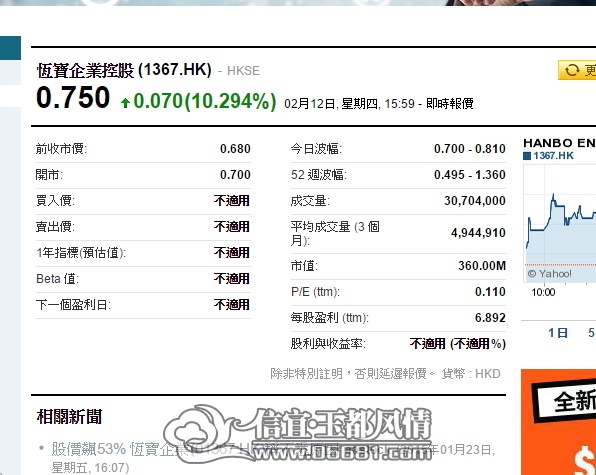Viewport: 596px width, 475px height.
Task: Click the 每股盈利 (ttm) label
Action: [x=330, y=318]
